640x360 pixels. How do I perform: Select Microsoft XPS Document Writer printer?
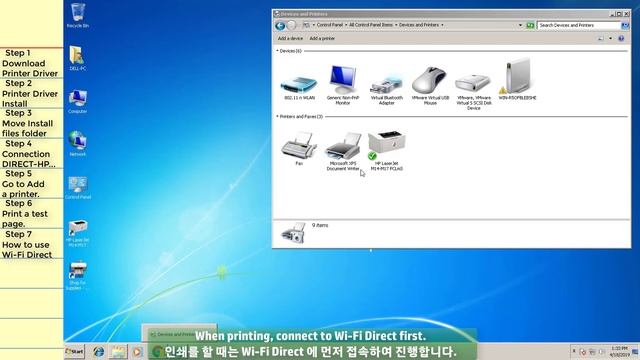tap(343, 151)
